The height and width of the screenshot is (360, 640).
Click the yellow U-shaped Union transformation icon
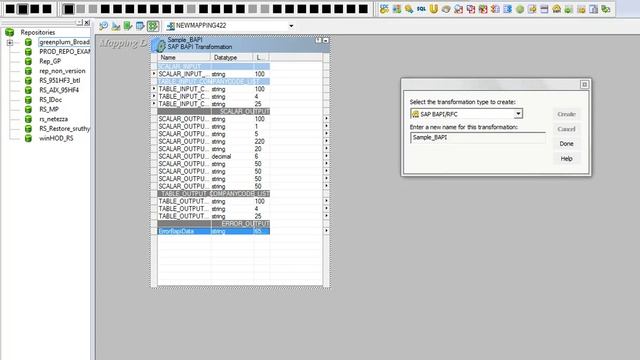(433, 9)
